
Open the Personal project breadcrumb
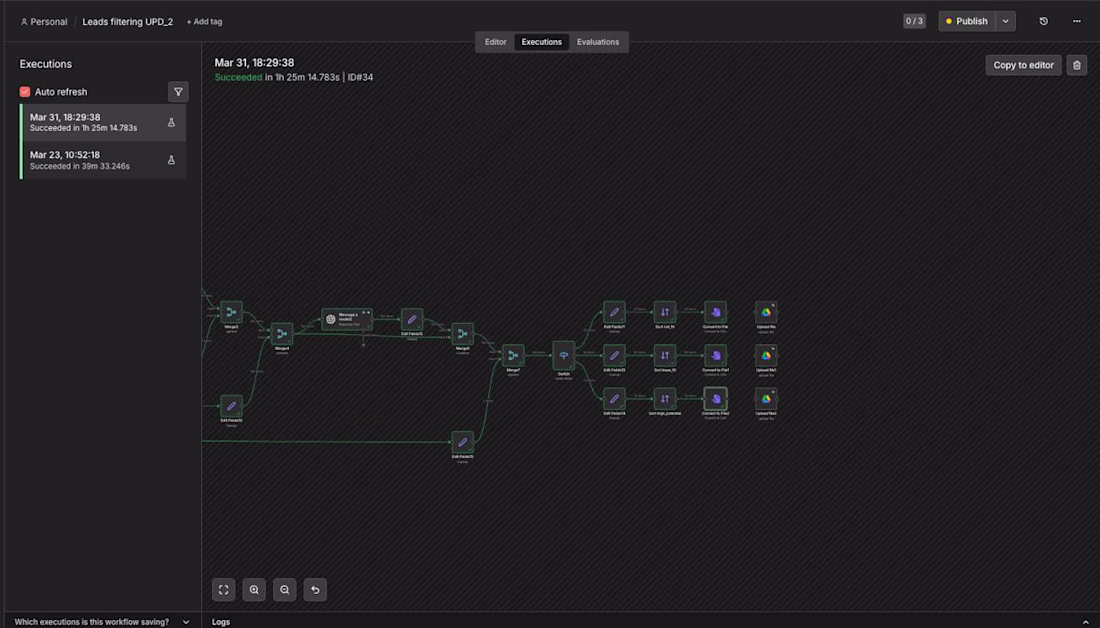click(43, 22)
